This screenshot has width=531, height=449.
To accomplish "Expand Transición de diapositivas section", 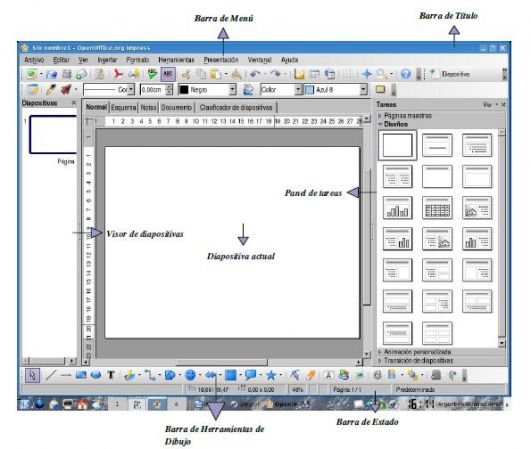I will pyautogui.click(x=416, y=361).
